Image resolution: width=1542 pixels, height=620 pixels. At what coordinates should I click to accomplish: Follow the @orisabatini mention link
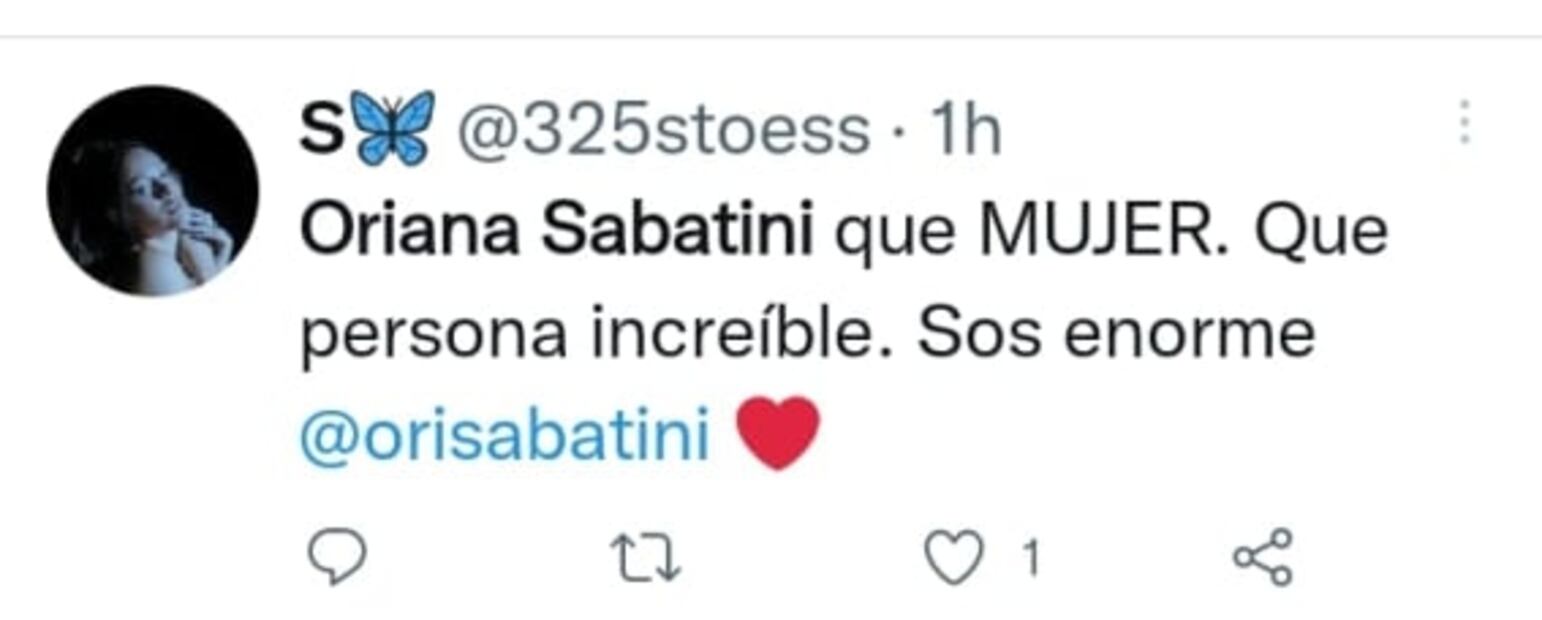pyautogui.click(x=505, y=436)
